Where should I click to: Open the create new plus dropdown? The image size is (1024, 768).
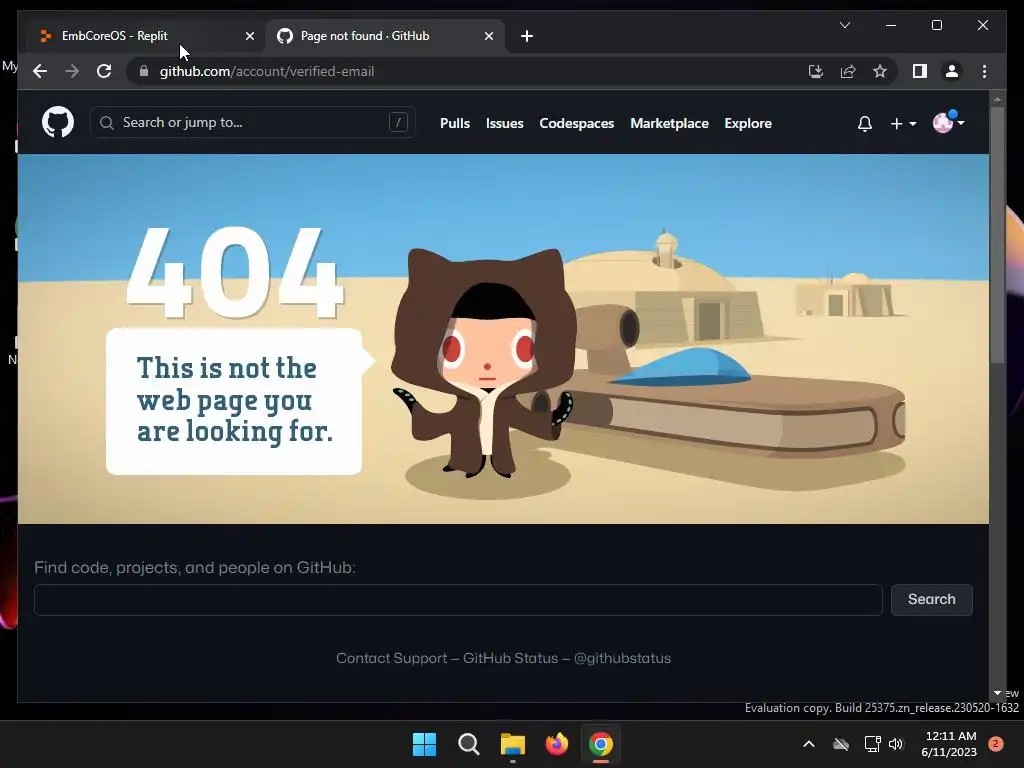click(x=903, y=123)
